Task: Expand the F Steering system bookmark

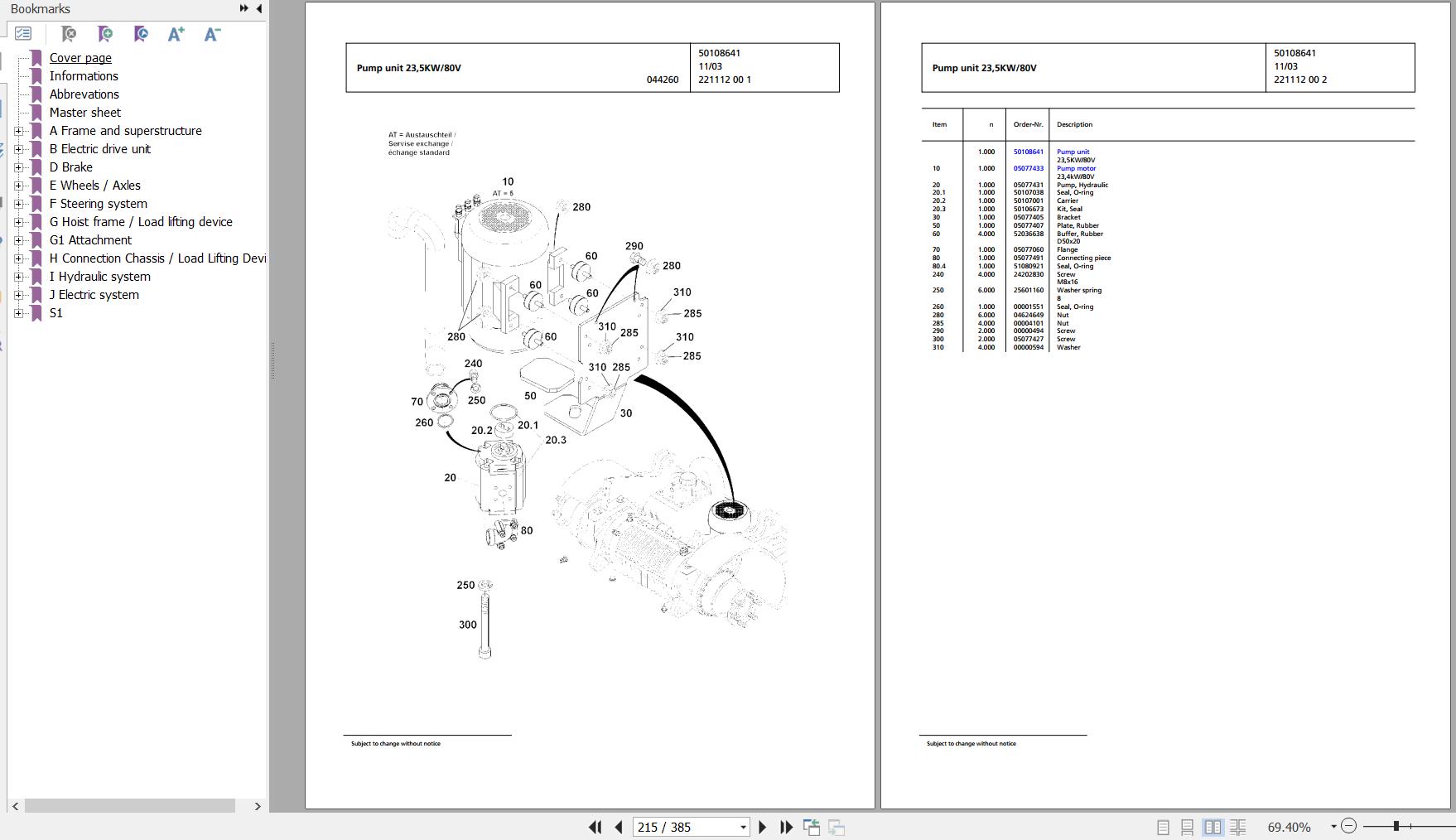Action: 18,204
